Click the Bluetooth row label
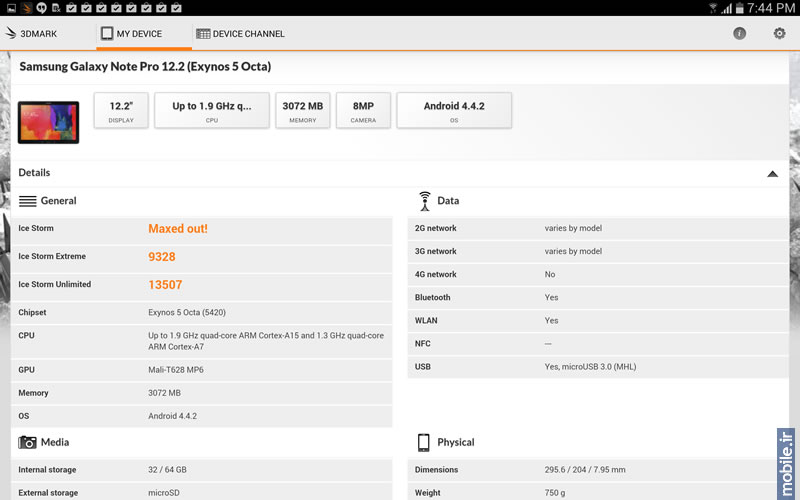800x500 pixels. (433, 297)
